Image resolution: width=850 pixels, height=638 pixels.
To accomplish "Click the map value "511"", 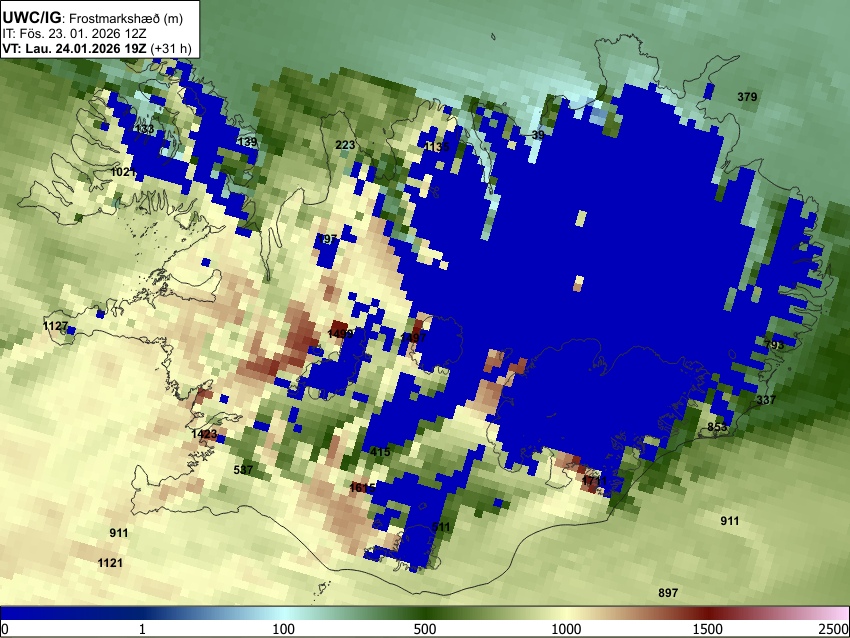I will [441, 527].
